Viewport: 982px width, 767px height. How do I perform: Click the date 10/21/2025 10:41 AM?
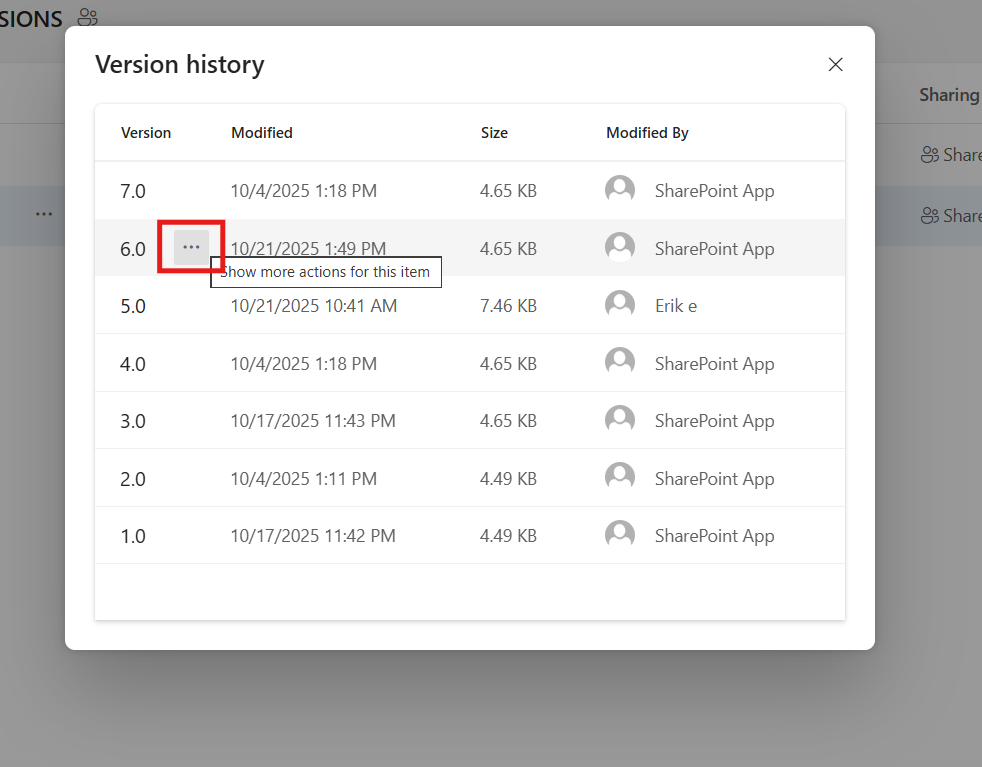coord(314,306)
